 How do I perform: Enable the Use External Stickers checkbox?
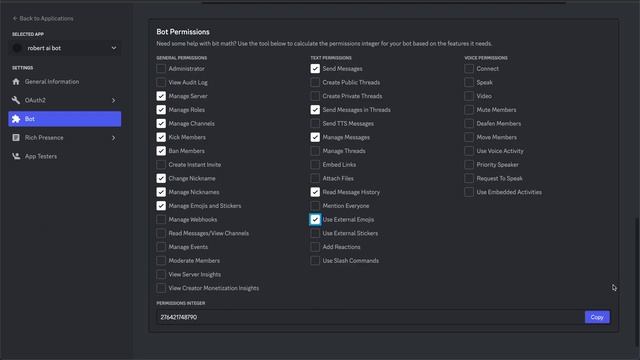tap(315, 233)
